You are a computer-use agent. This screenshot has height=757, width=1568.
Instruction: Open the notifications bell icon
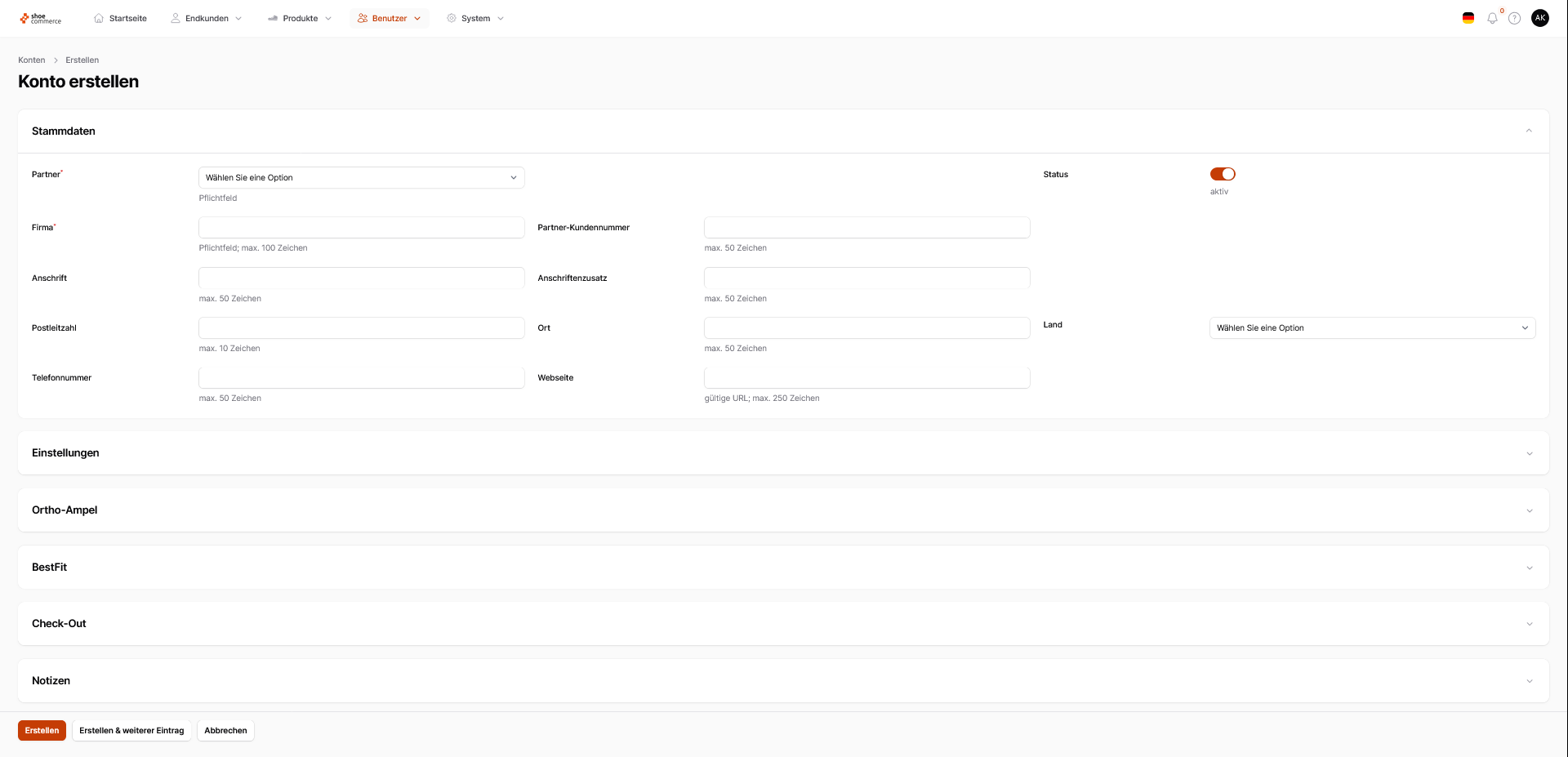pyautogui.click(x=1492, y=18)
